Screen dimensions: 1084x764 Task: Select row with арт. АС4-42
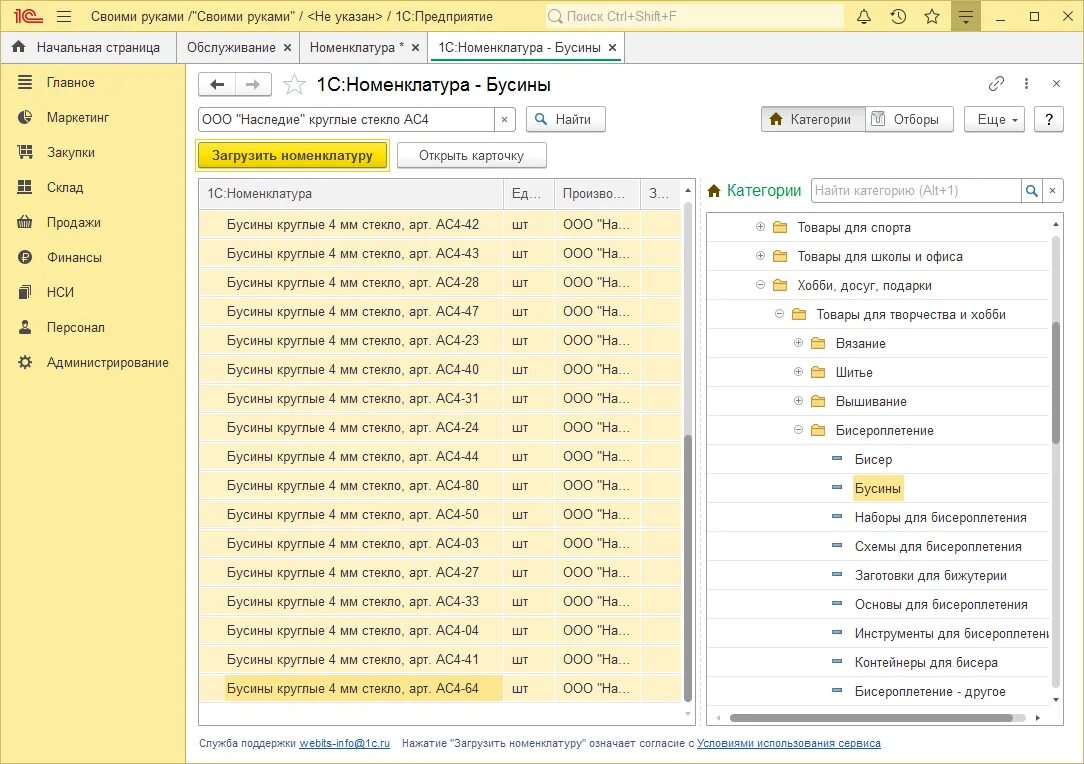click(440, 225)
